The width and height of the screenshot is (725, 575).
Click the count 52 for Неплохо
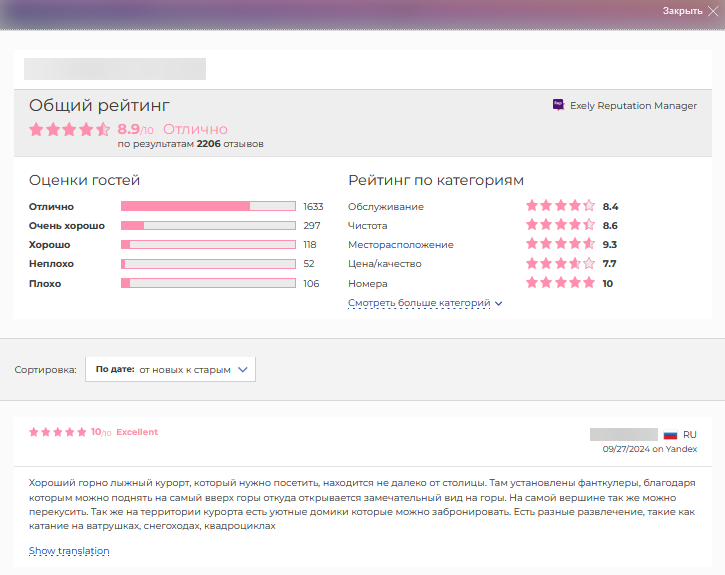coord(309,264)
